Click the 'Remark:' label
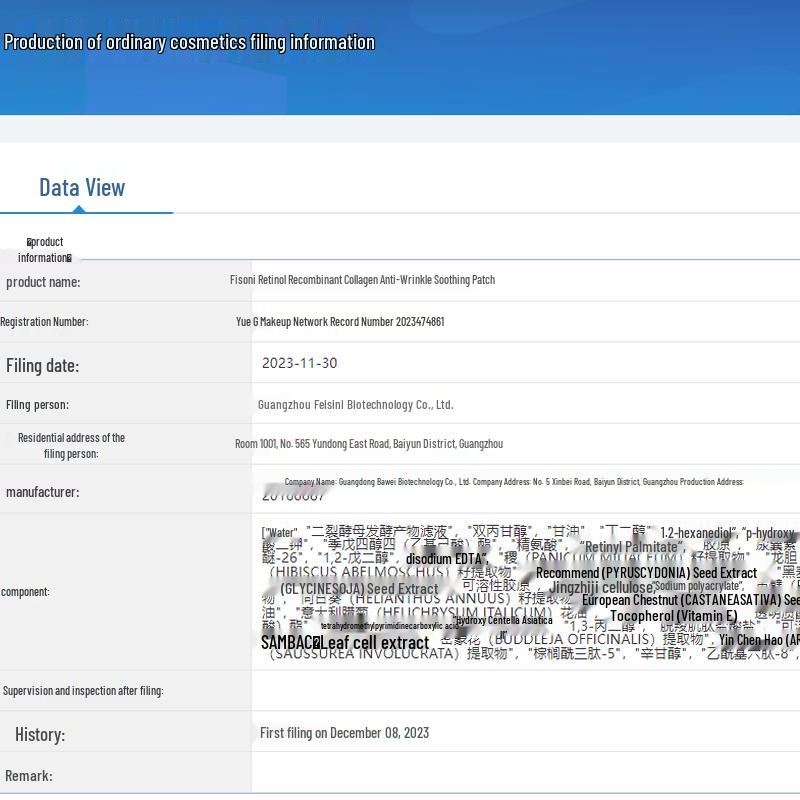 pos(29,776)
